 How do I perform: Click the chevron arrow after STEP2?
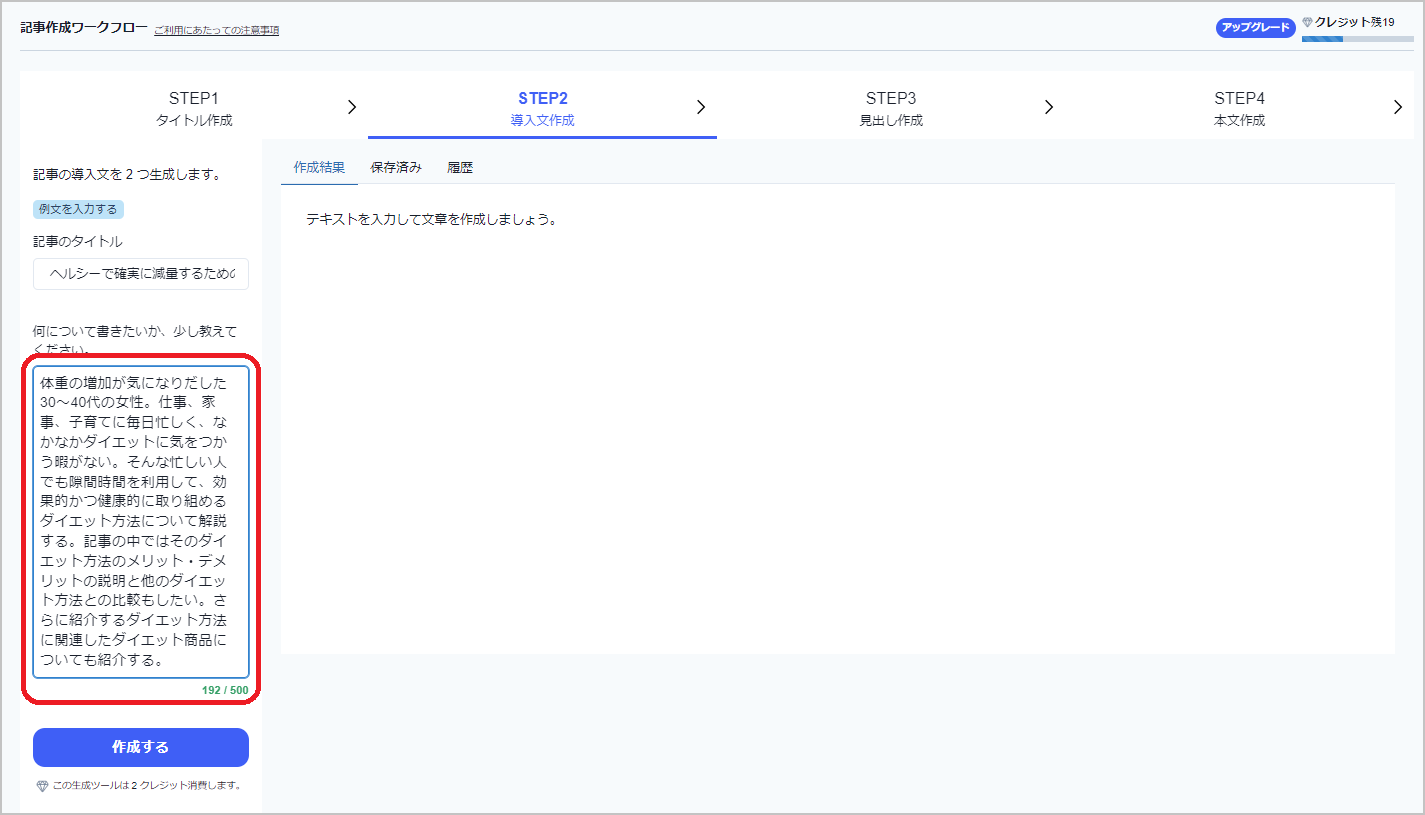click(x=701, y=108)
